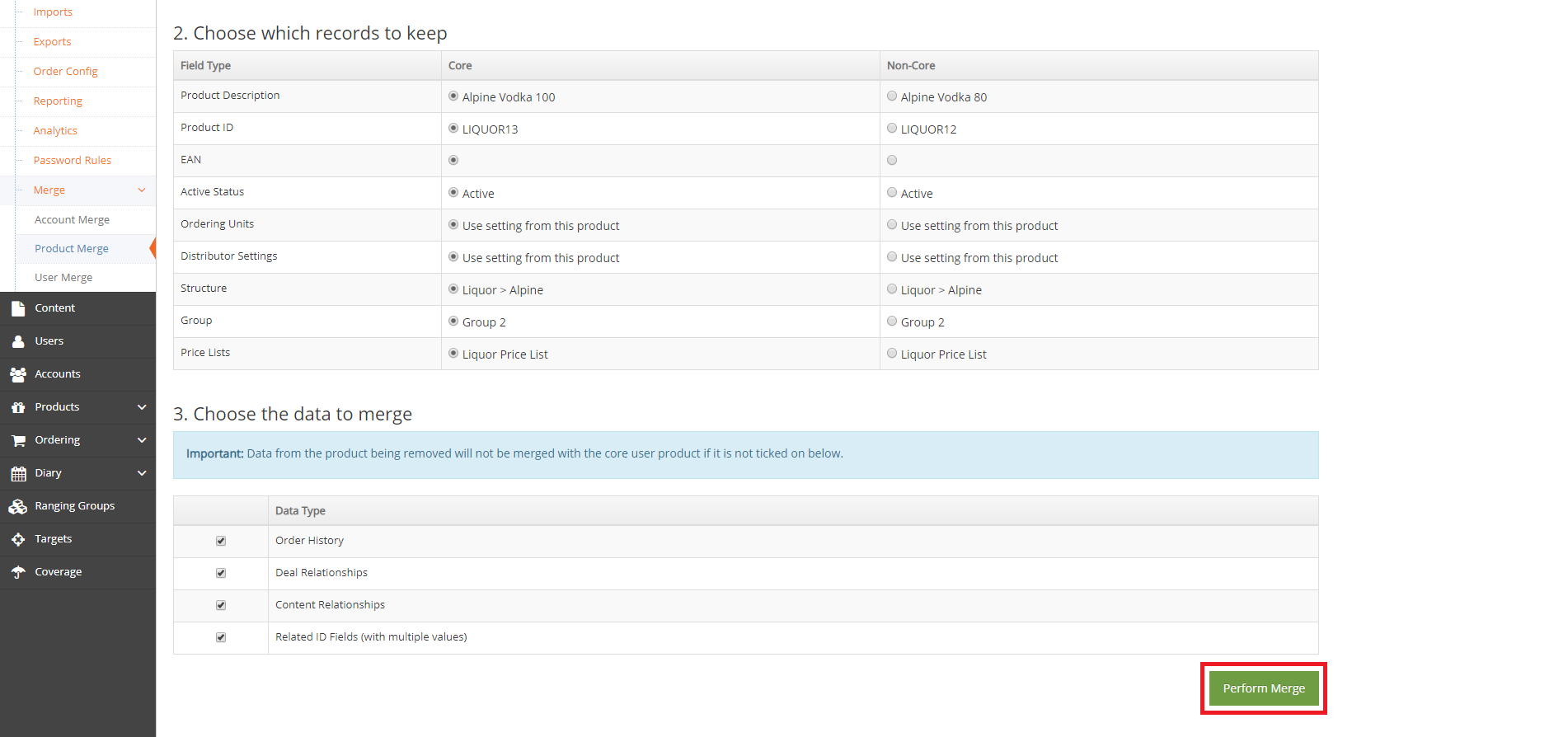Open Product Merge page

72,249
